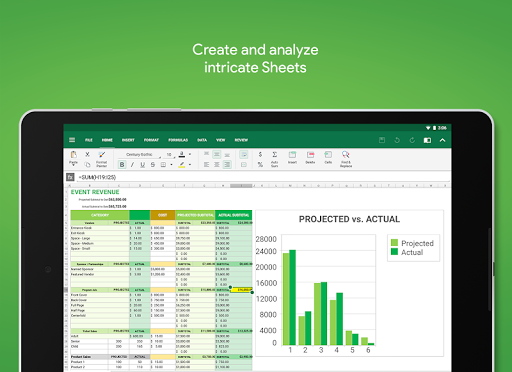Open the File menu
Viewport: 512px width, 372px height.
(x=89, y=140)
